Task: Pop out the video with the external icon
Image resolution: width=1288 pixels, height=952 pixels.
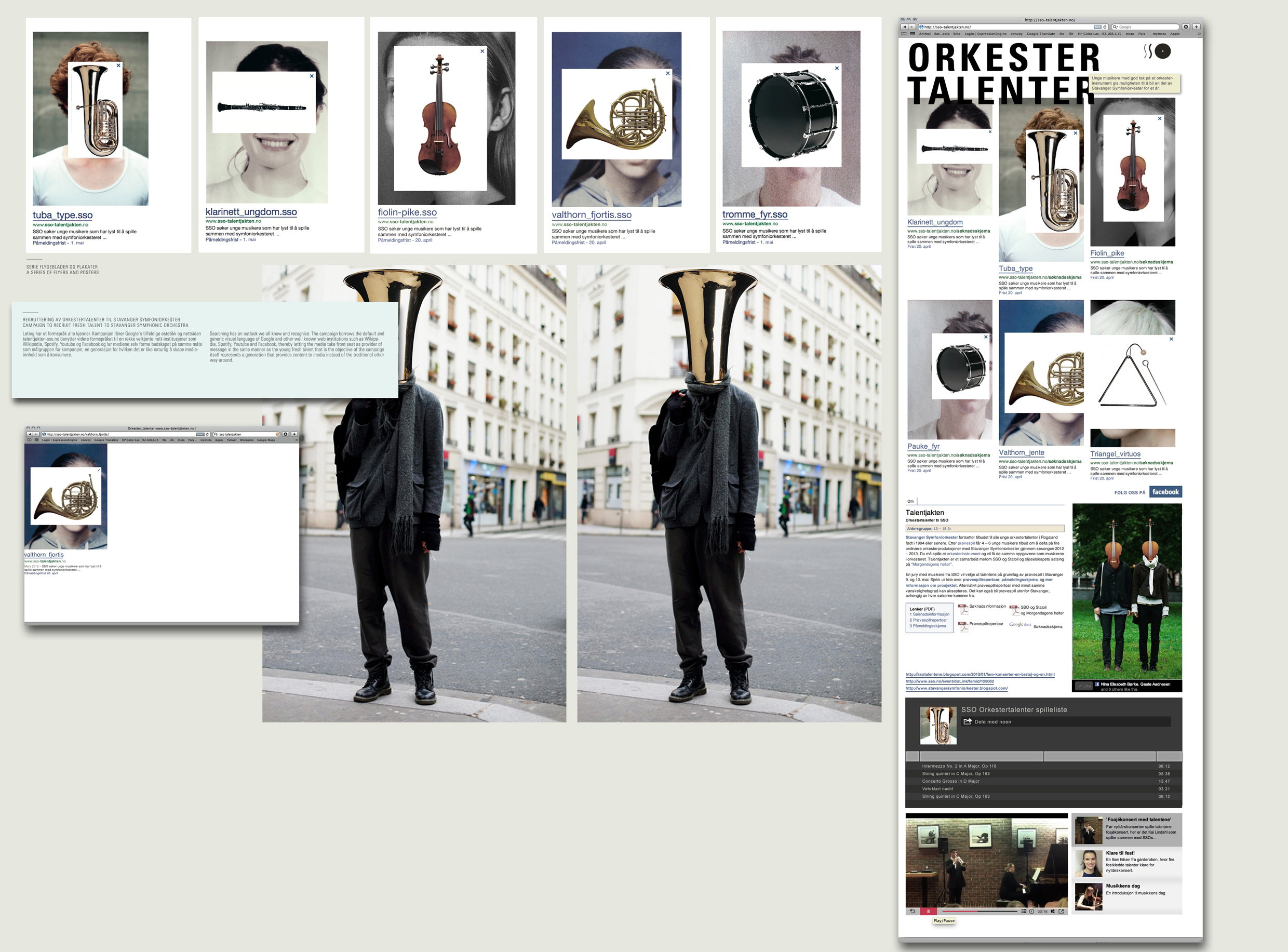Action: (x=1062, y=911)
